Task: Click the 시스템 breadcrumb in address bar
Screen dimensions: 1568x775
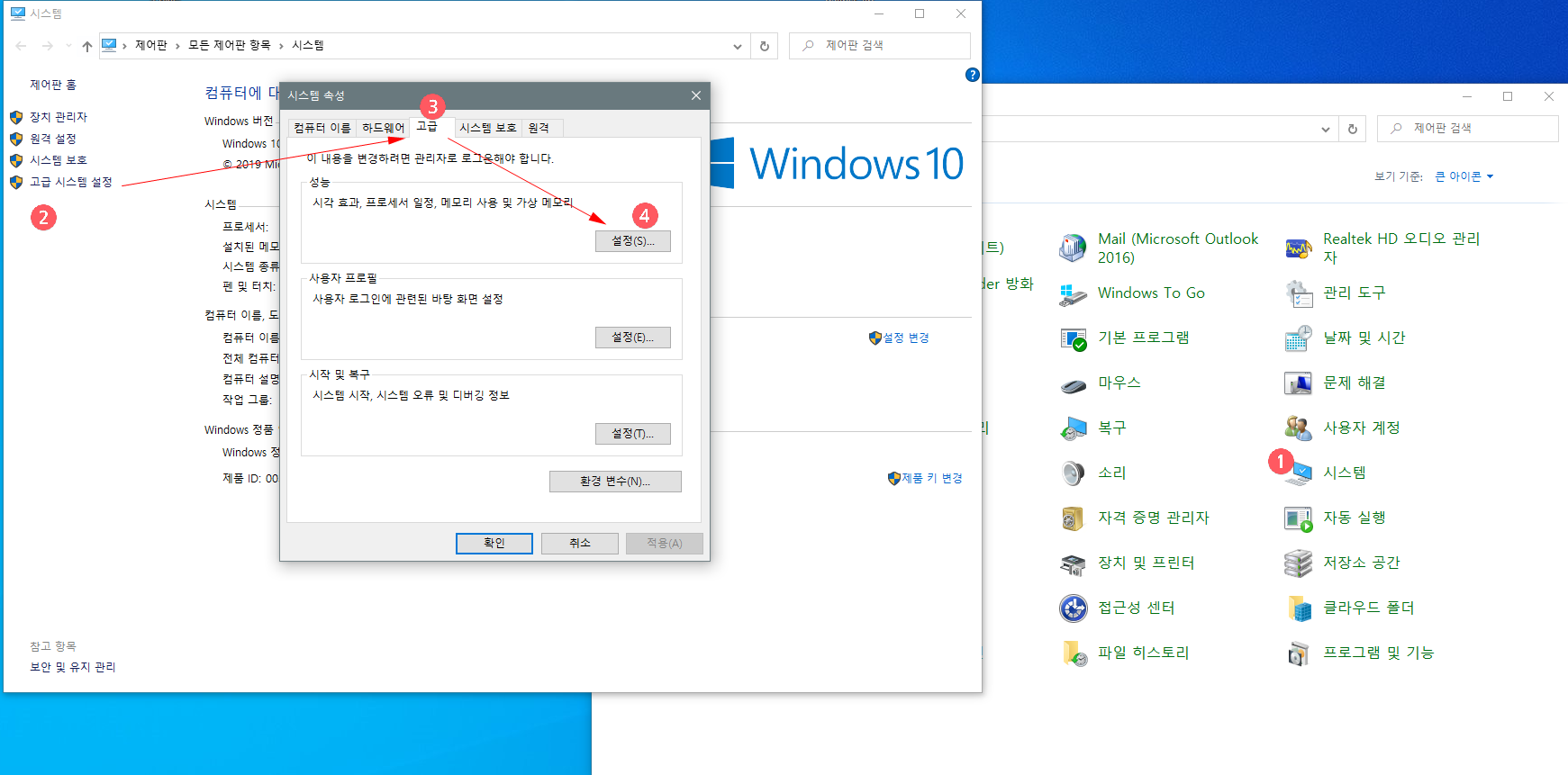Action: pos(308,46)
